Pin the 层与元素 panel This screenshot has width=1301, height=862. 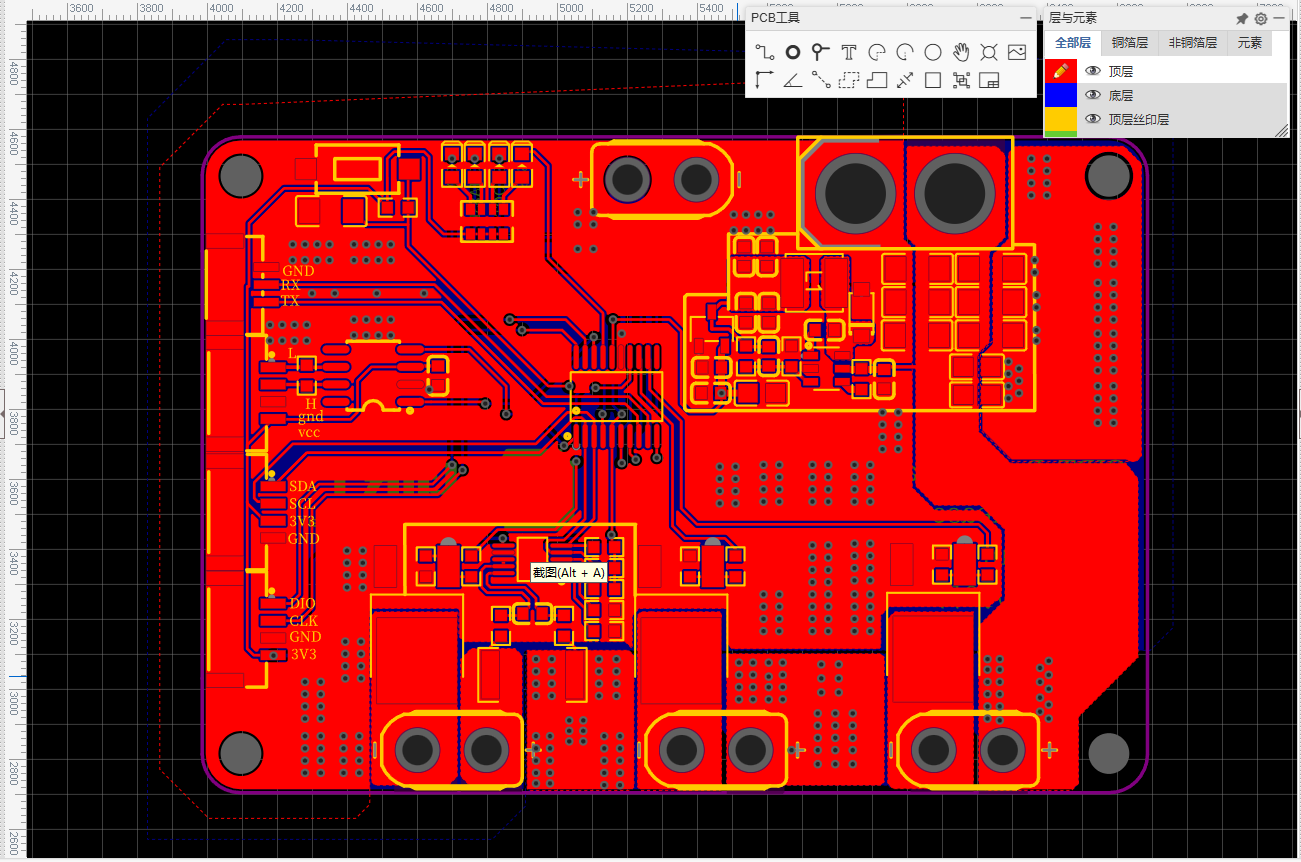[1242, 18]
